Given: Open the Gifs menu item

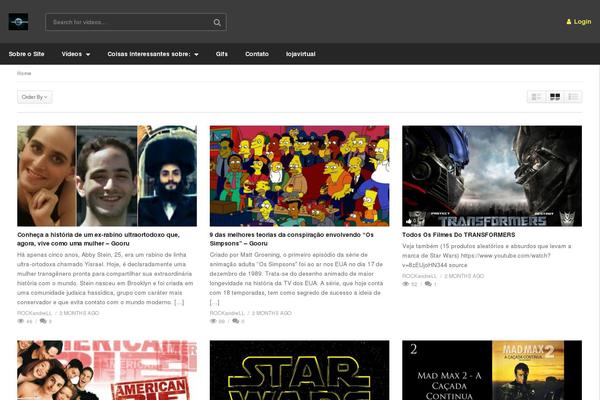Looking at the screenshot, I should tap(222, 54).
